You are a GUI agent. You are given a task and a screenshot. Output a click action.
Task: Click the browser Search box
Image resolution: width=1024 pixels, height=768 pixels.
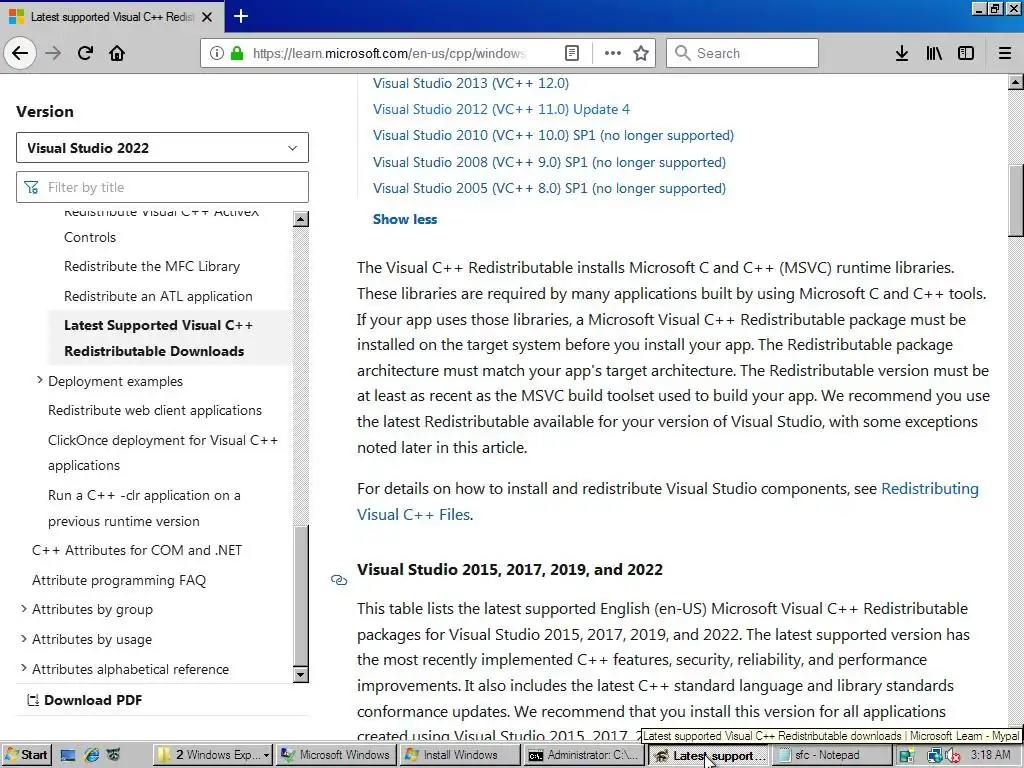(742, 53)
